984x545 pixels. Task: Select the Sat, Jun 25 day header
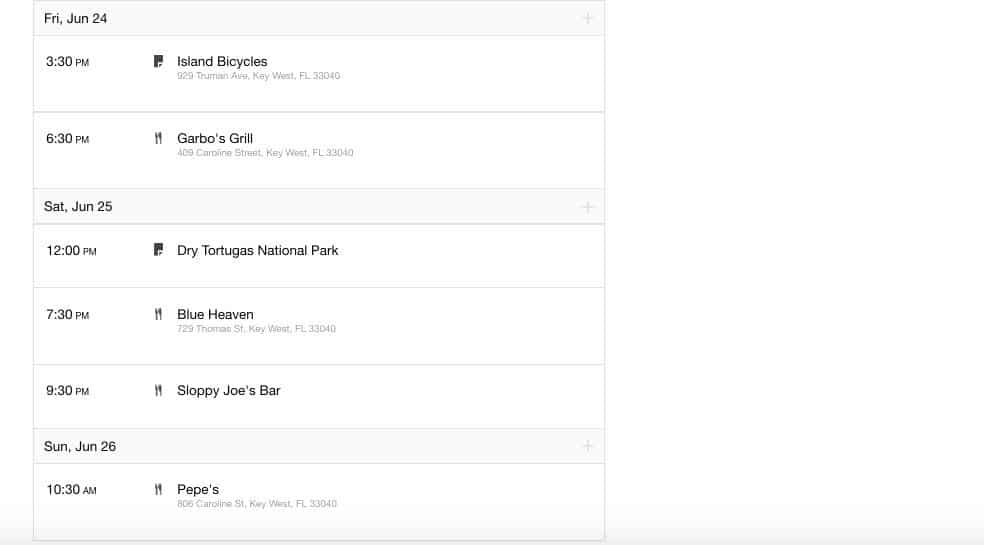pos(319,207)
